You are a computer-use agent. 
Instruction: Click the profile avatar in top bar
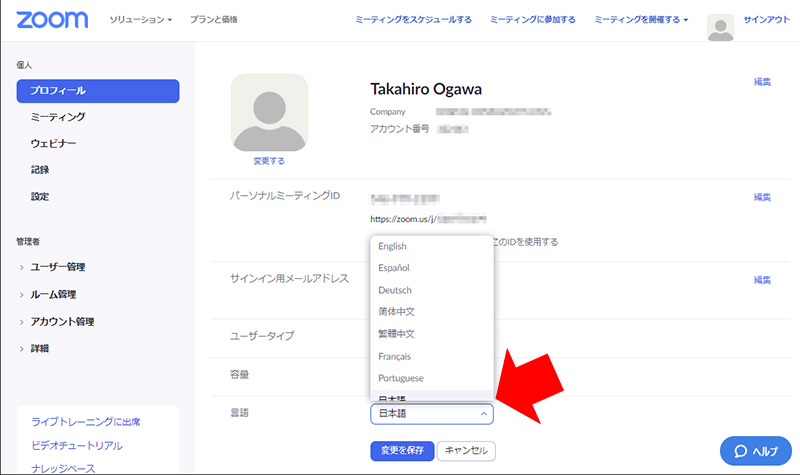click(720, 28)
